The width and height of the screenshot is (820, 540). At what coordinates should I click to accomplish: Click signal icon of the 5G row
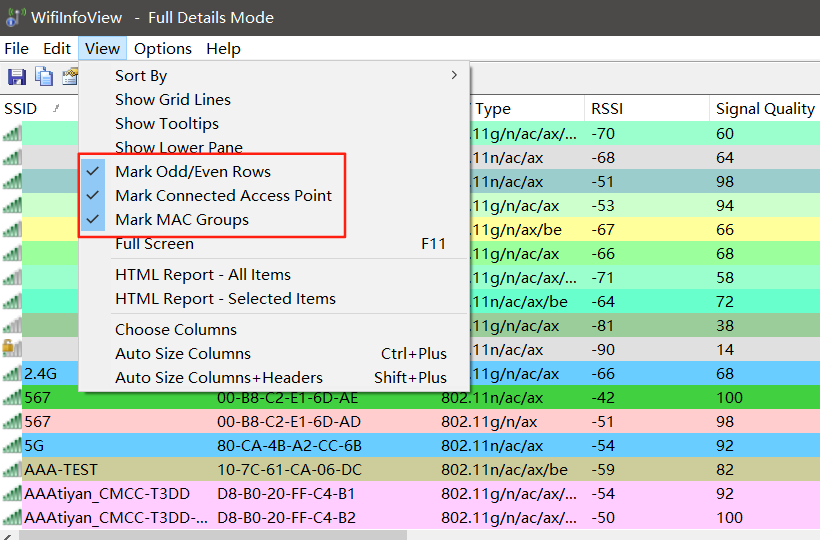pyautogui.click(x=12, y=445)
